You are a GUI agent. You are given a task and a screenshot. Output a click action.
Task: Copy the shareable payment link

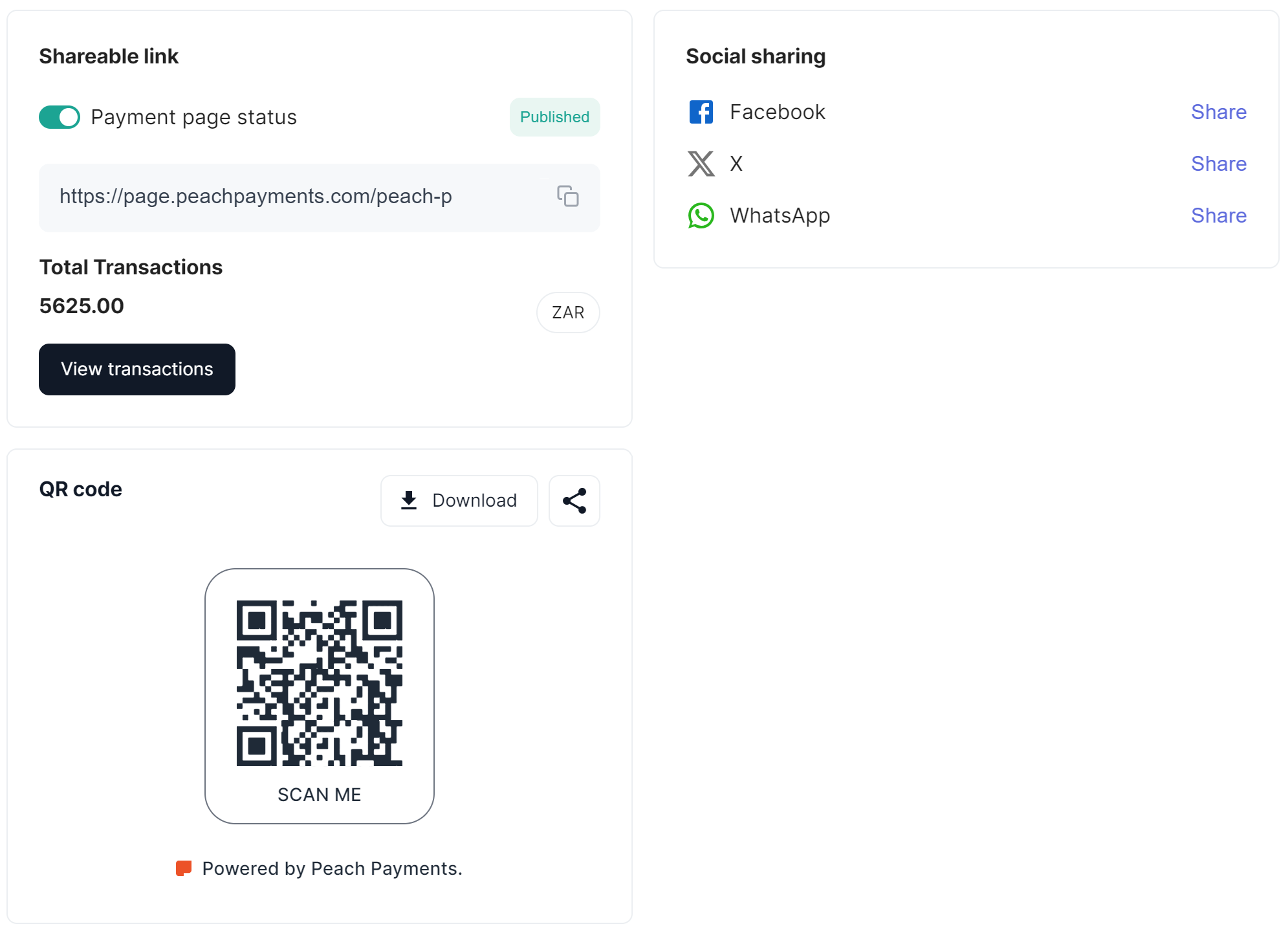(568, 196)
